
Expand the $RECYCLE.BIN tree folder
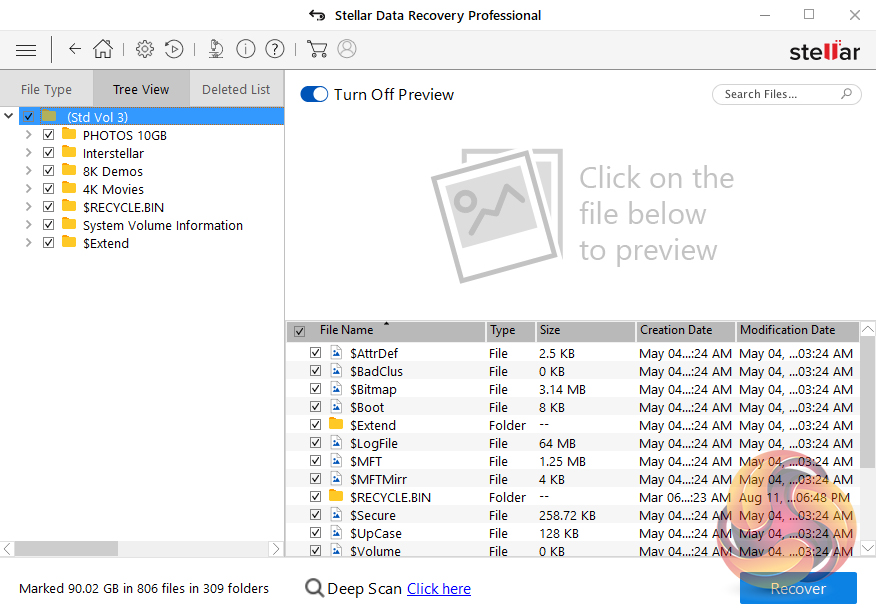[x=28, y=207]
